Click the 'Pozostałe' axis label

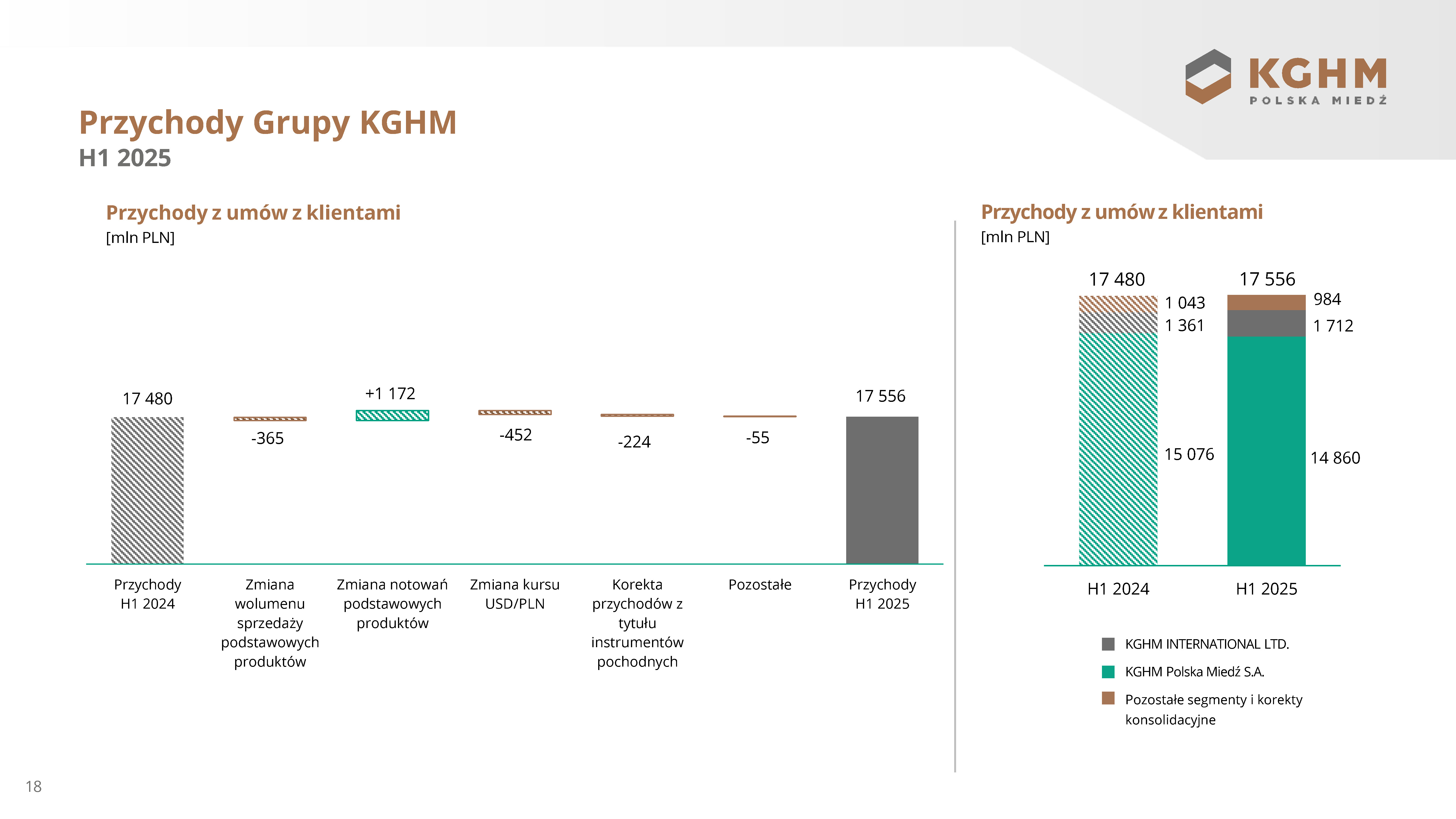[760, 584]
